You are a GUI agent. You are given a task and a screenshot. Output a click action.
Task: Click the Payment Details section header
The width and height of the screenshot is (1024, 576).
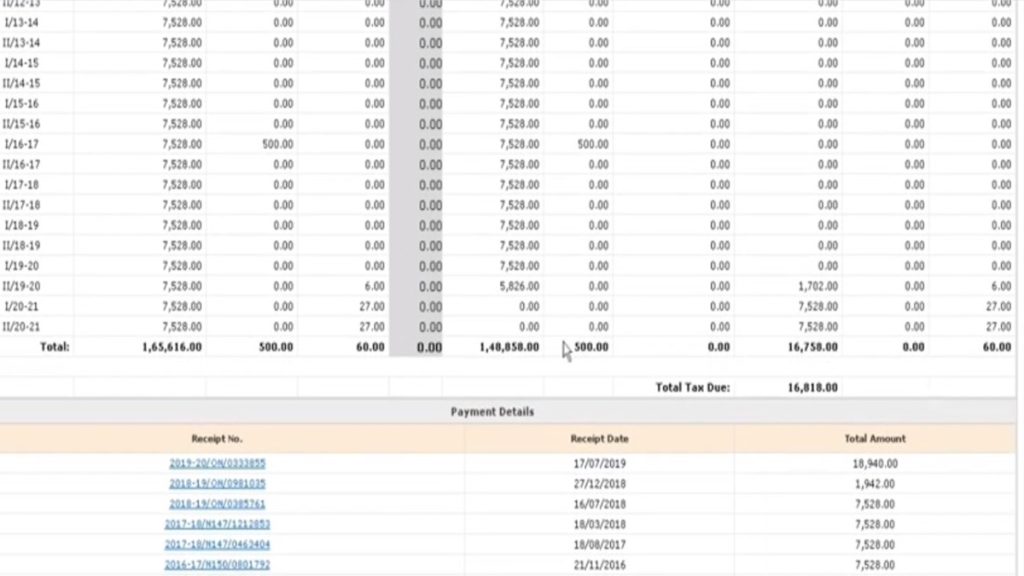point(490,412)
